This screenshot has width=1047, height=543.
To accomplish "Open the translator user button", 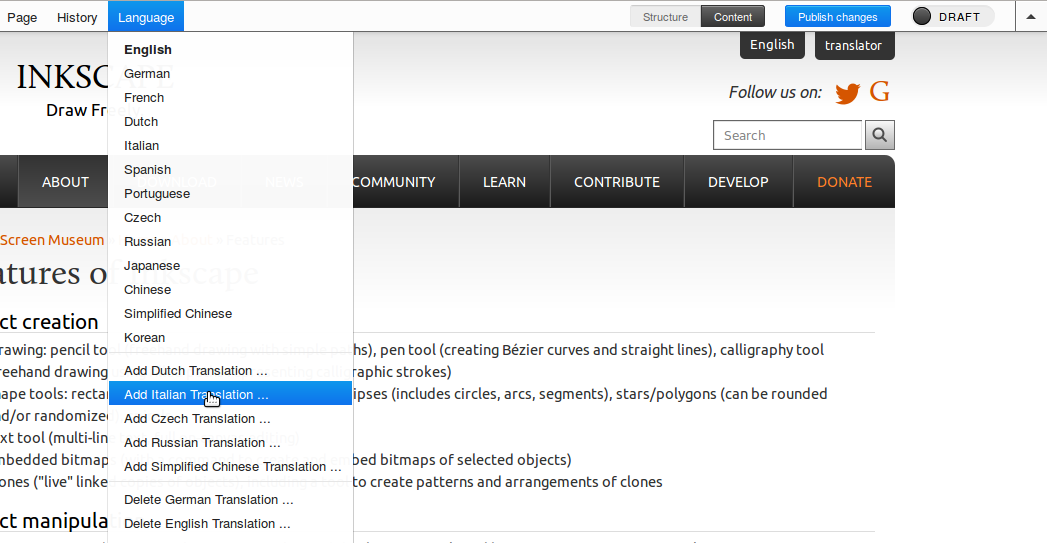I will coord(853,45).
